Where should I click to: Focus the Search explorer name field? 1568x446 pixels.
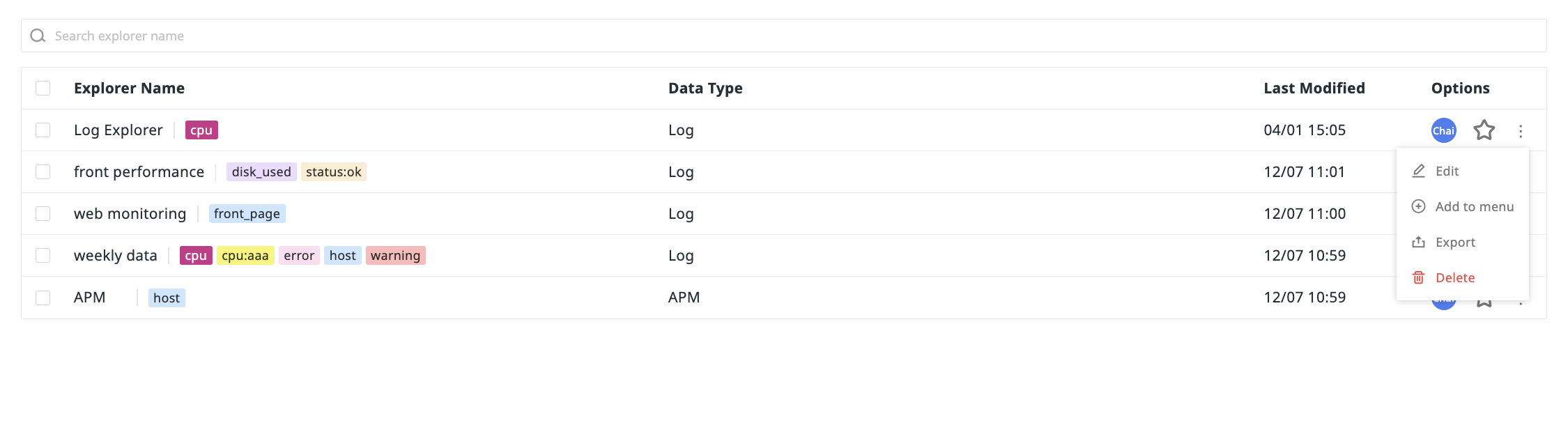pos(784,36)
